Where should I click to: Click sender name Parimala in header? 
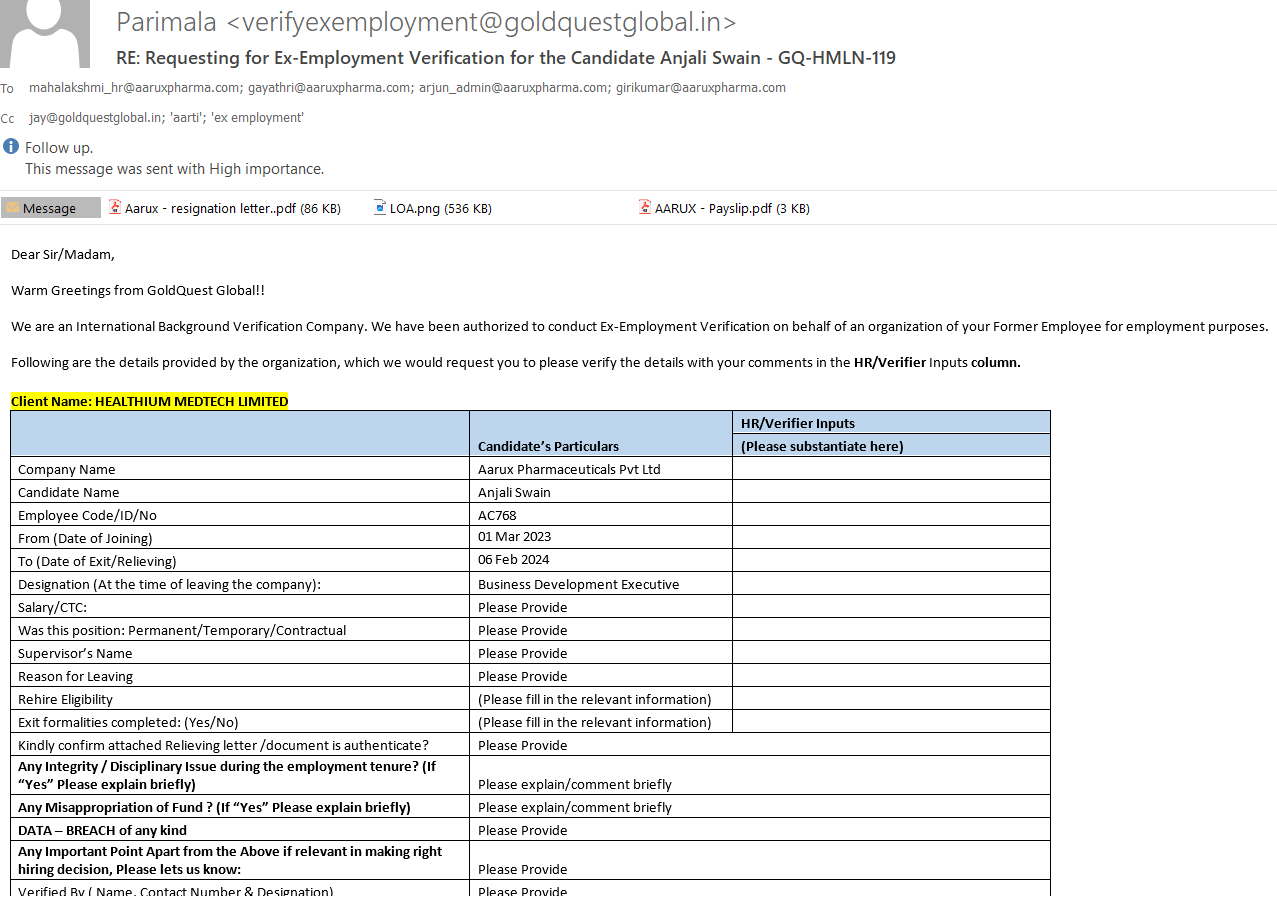(166, 21)
